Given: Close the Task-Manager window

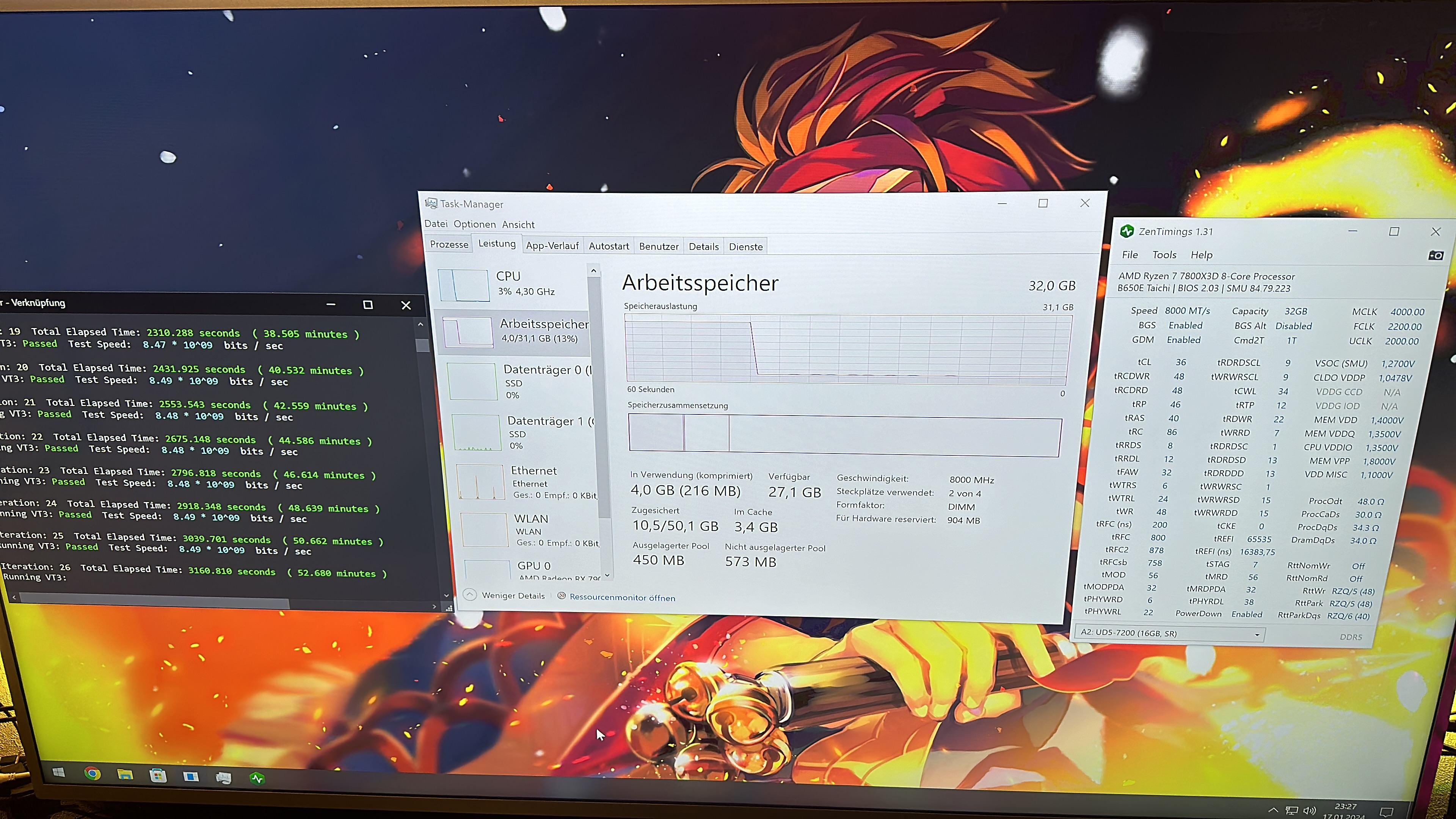Looking at the screenshot, I should click(x=1085, y=203).
